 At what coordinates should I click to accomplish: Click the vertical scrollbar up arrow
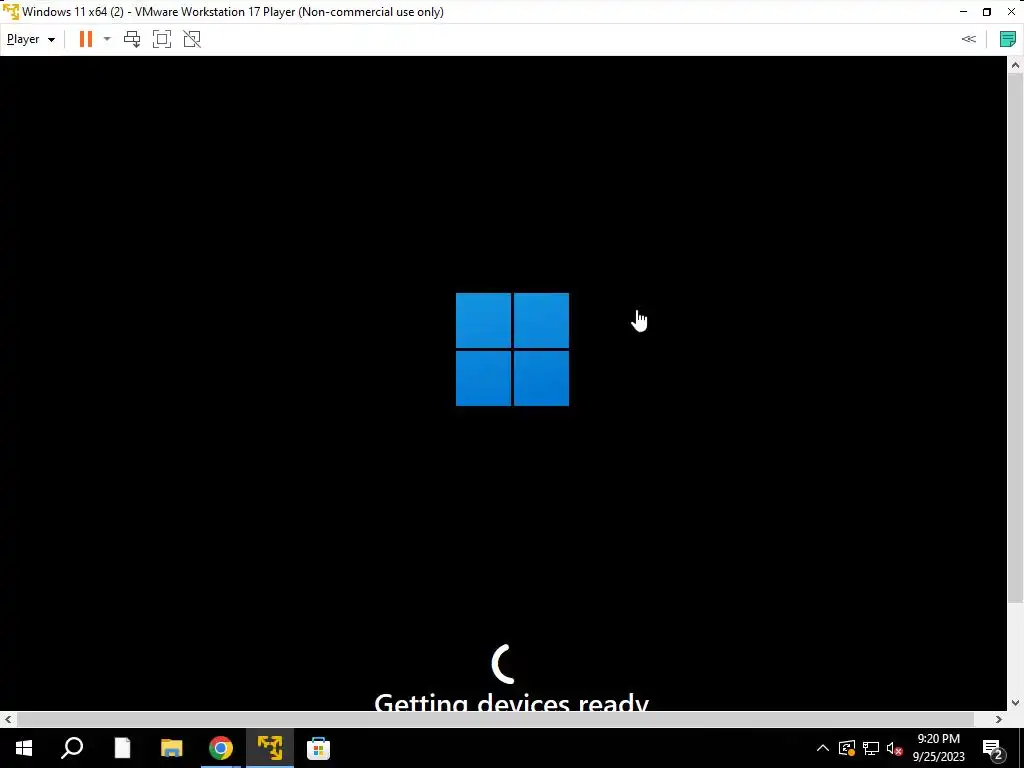pos(1015,65)
